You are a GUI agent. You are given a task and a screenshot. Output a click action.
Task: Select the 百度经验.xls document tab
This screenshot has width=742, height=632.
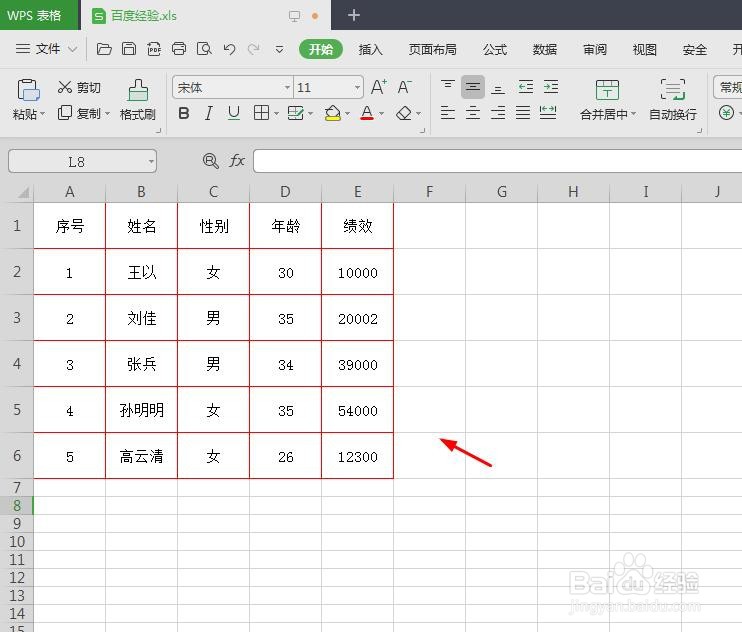pos(206,15)
